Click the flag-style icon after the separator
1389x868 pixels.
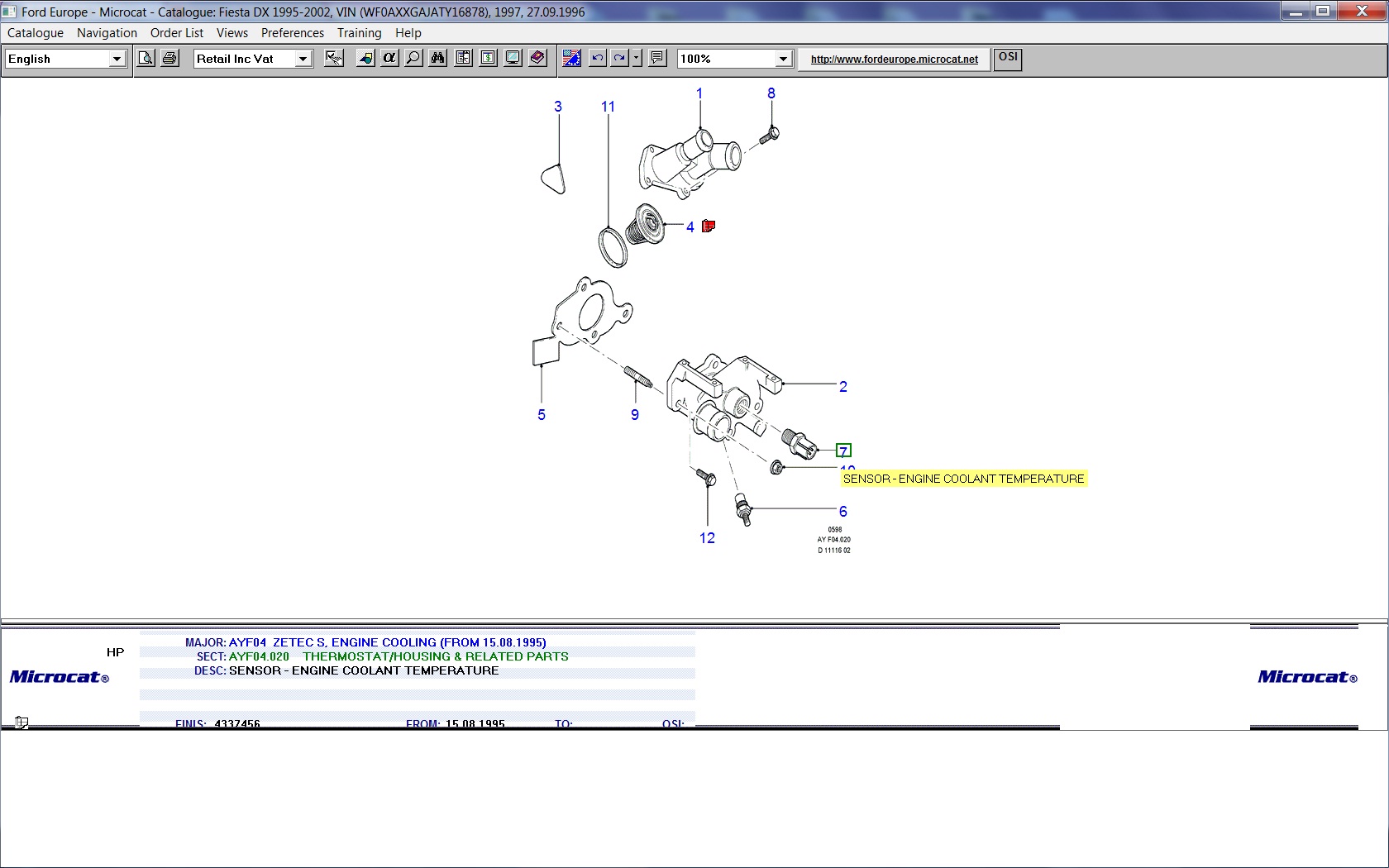click(x=571, y=58)
